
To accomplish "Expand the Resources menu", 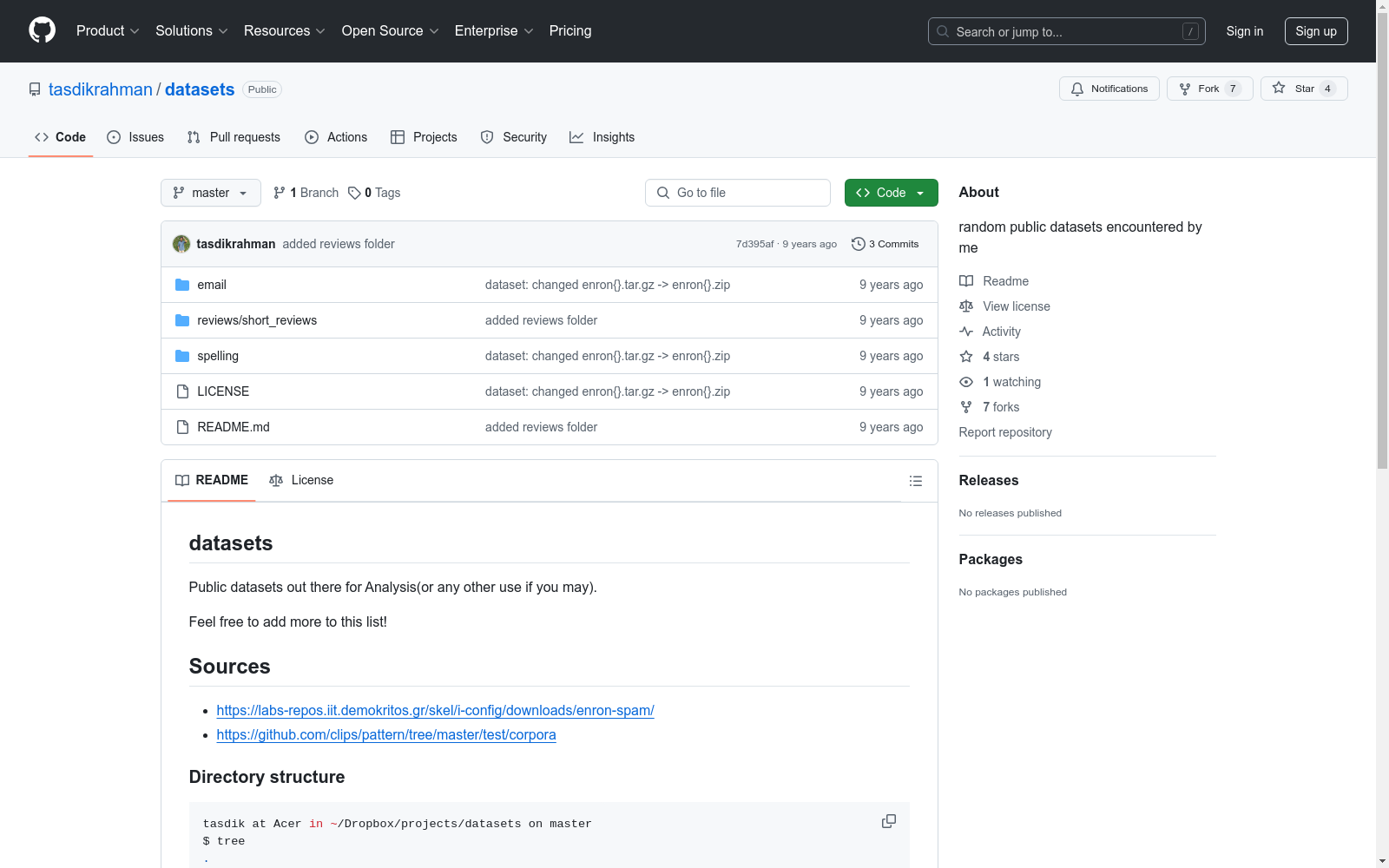I will point(285,30).
